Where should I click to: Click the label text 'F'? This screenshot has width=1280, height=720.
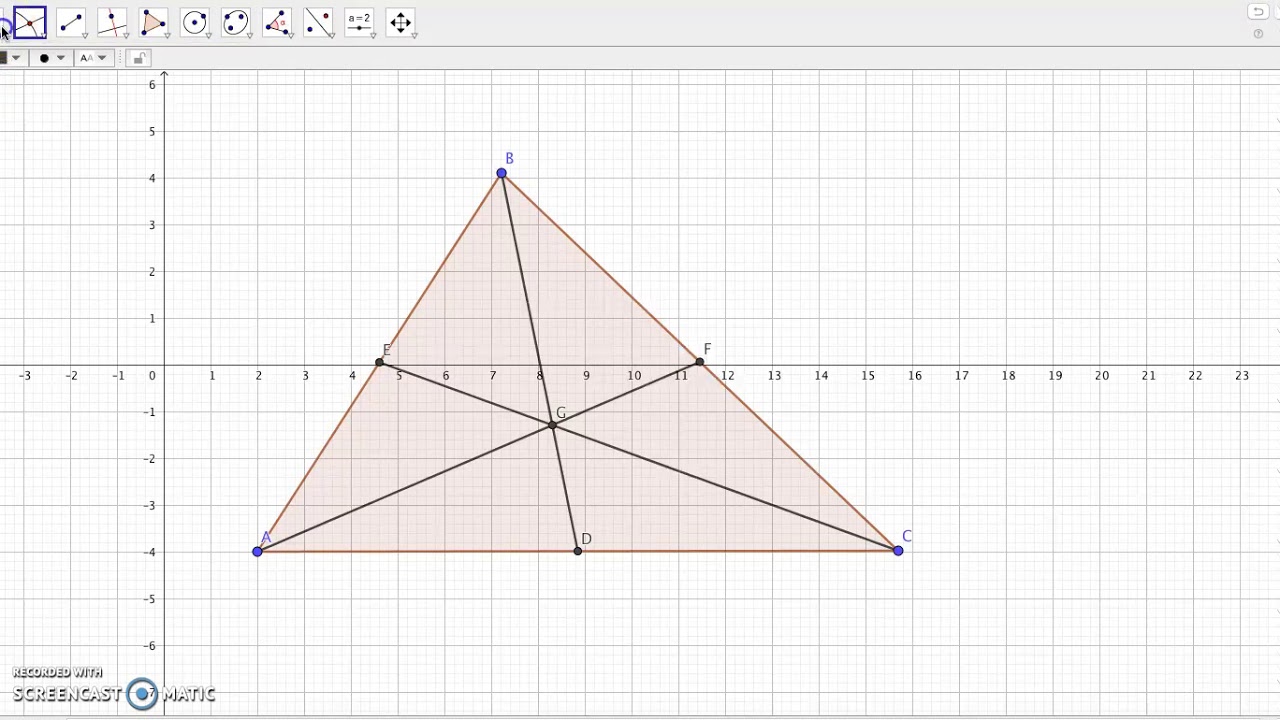(707, 349)
